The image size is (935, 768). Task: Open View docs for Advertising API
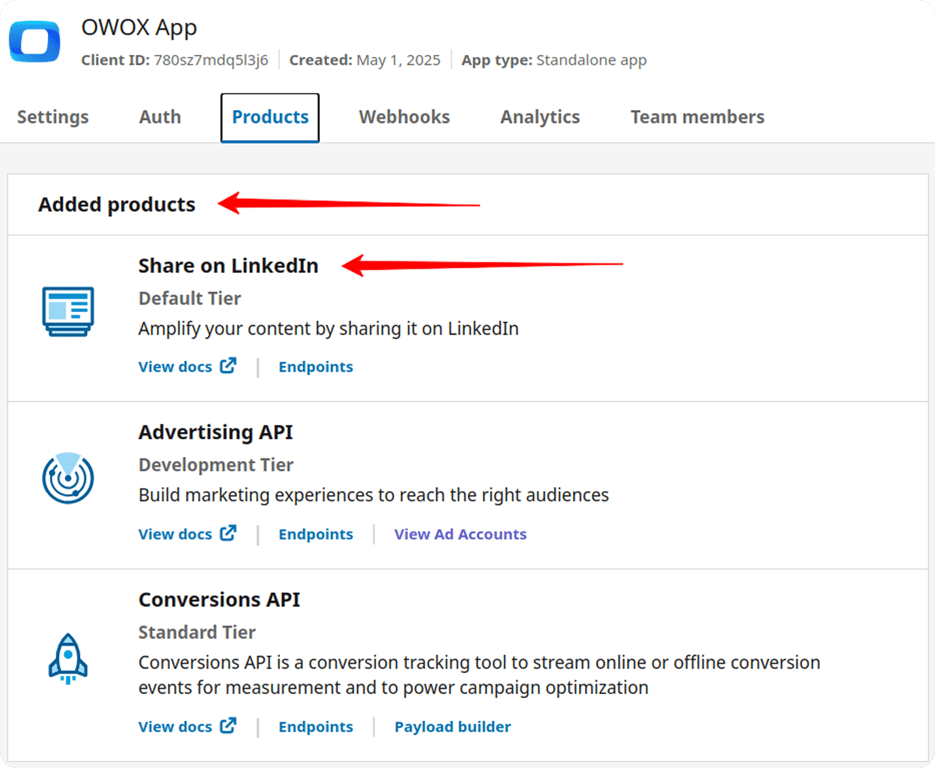[187, 534]
